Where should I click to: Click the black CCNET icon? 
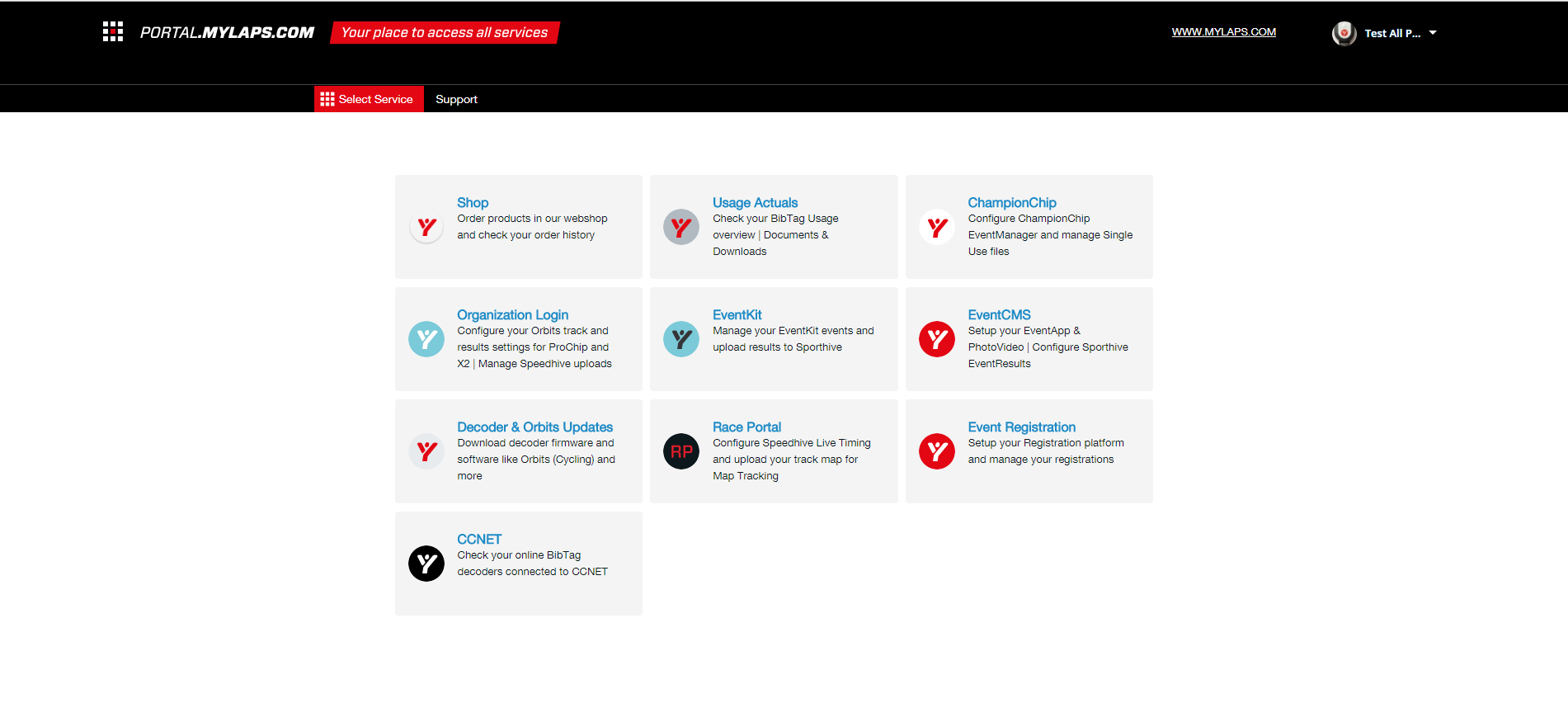pyautogui.click(x=426, y=564)
